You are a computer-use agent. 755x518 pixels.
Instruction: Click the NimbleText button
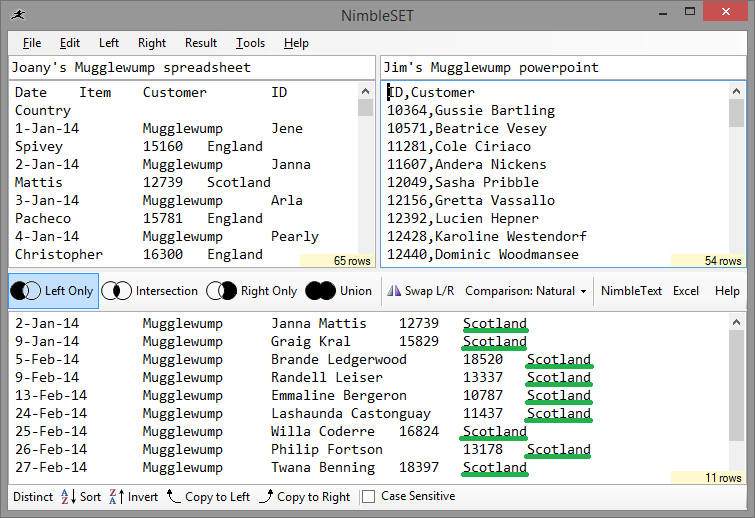631,291
